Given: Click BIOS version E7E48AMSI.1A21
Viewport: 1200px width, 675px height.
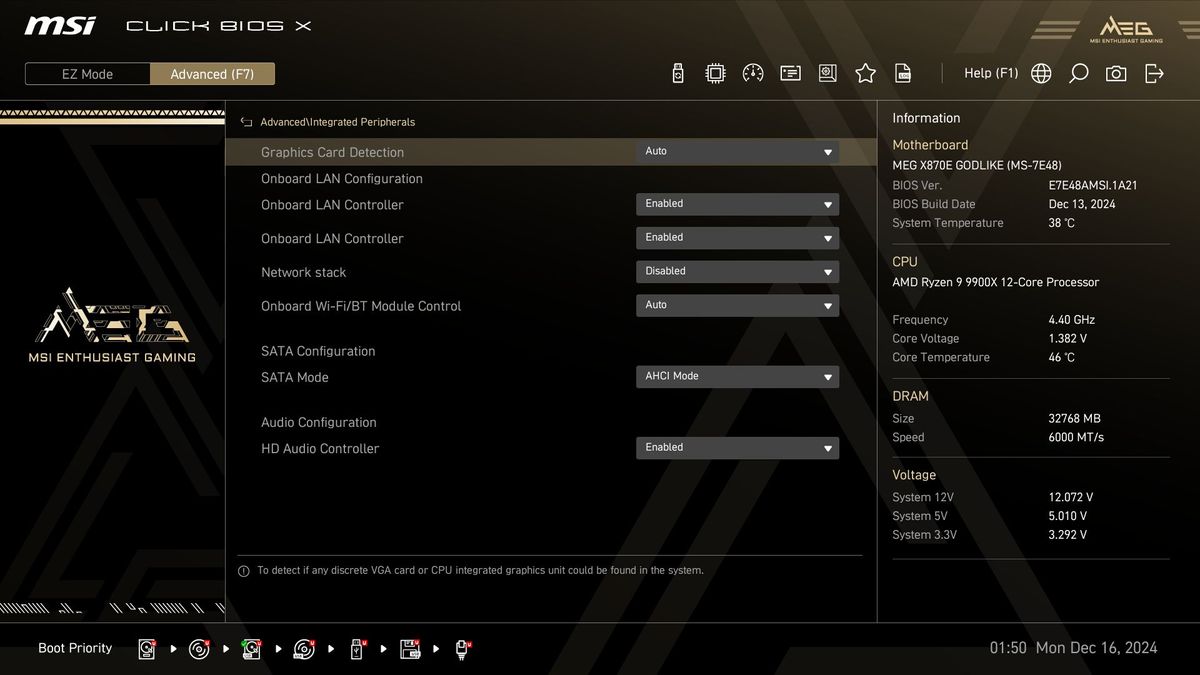Looking at the screenshot, I should click(1093, 185).
